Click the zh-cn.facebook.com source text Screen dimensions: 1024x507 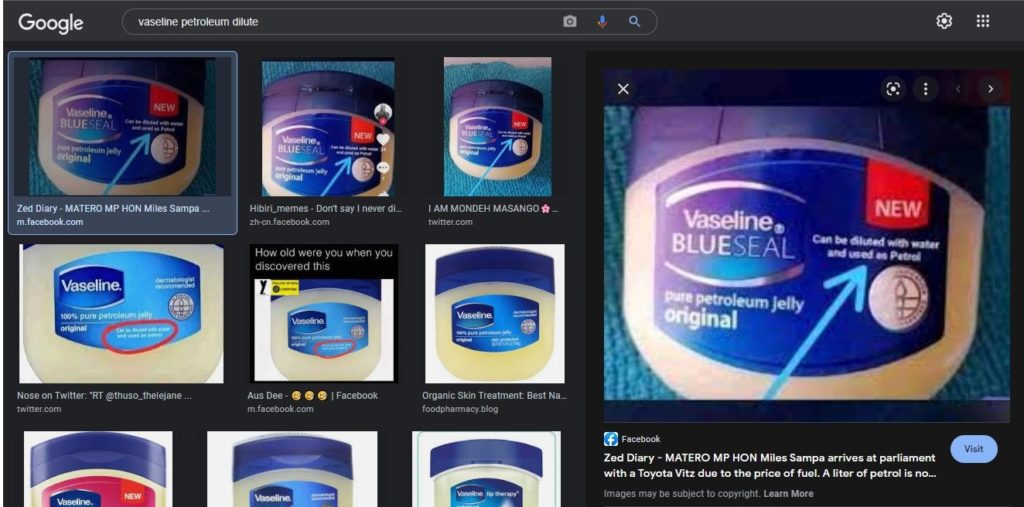click(289, 222)
